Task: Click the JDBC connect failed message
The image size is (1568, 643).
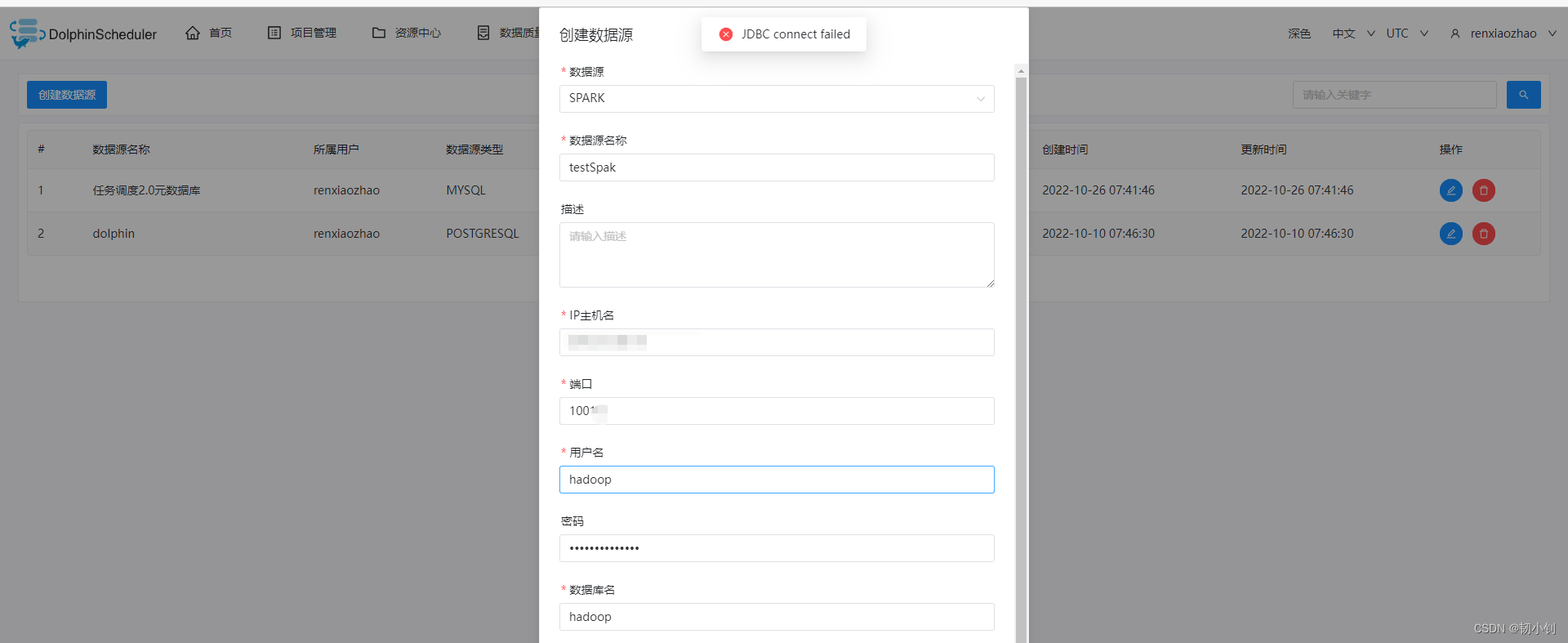Action: coord(795,34)
